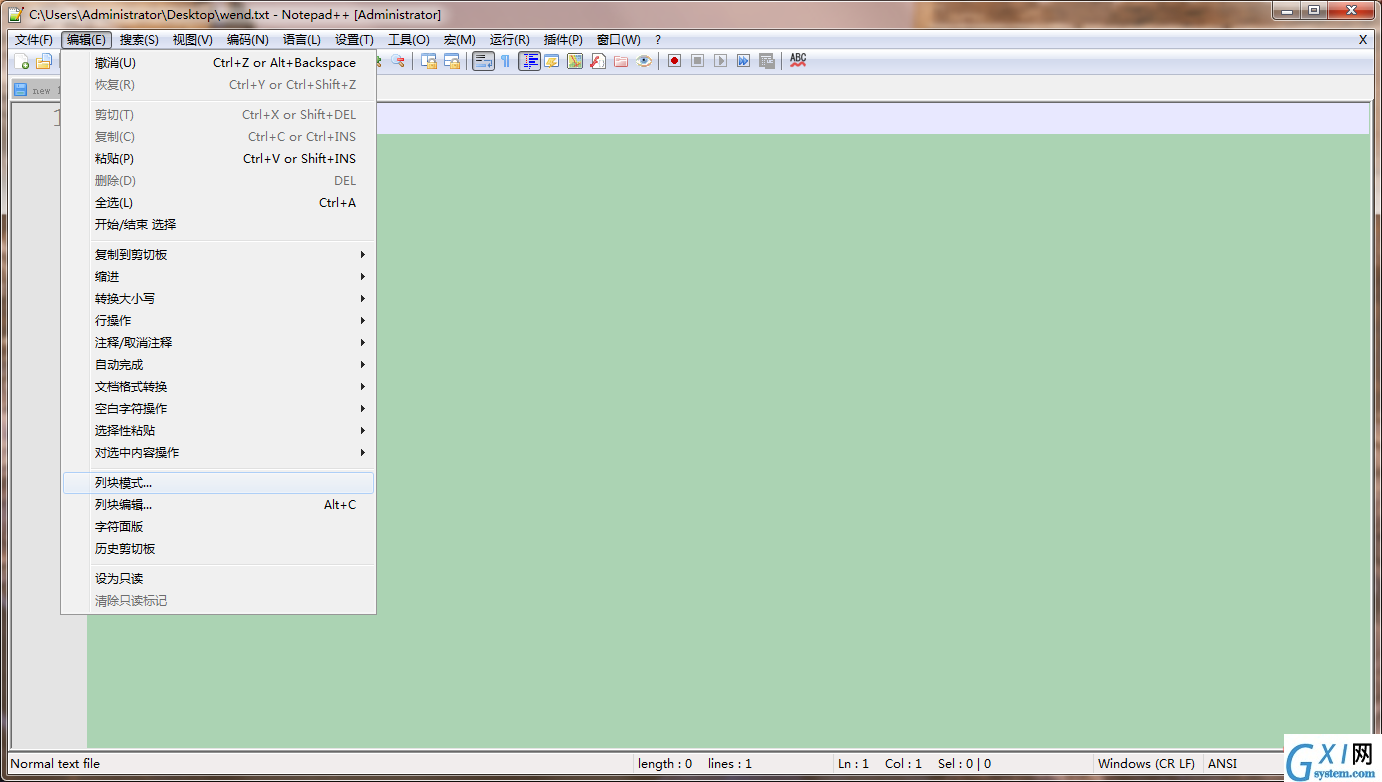Open the Function list icon
This screenshot has height=782, width=1382.
(x=597, y=61)
